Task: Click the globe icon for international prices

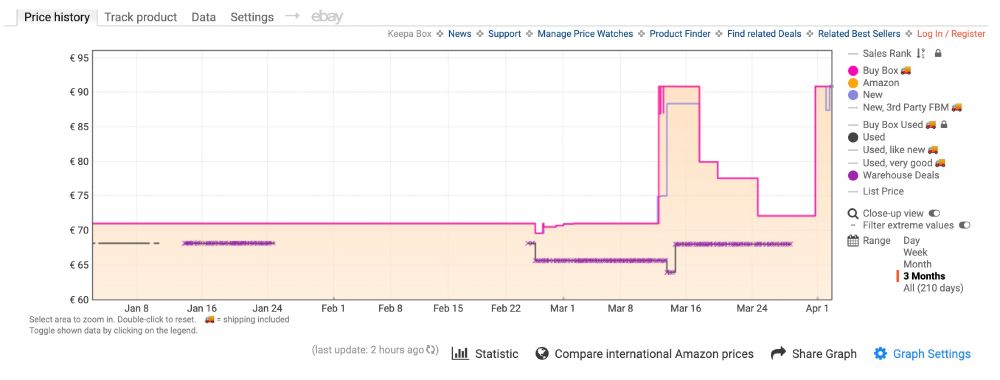Action: 542,353
